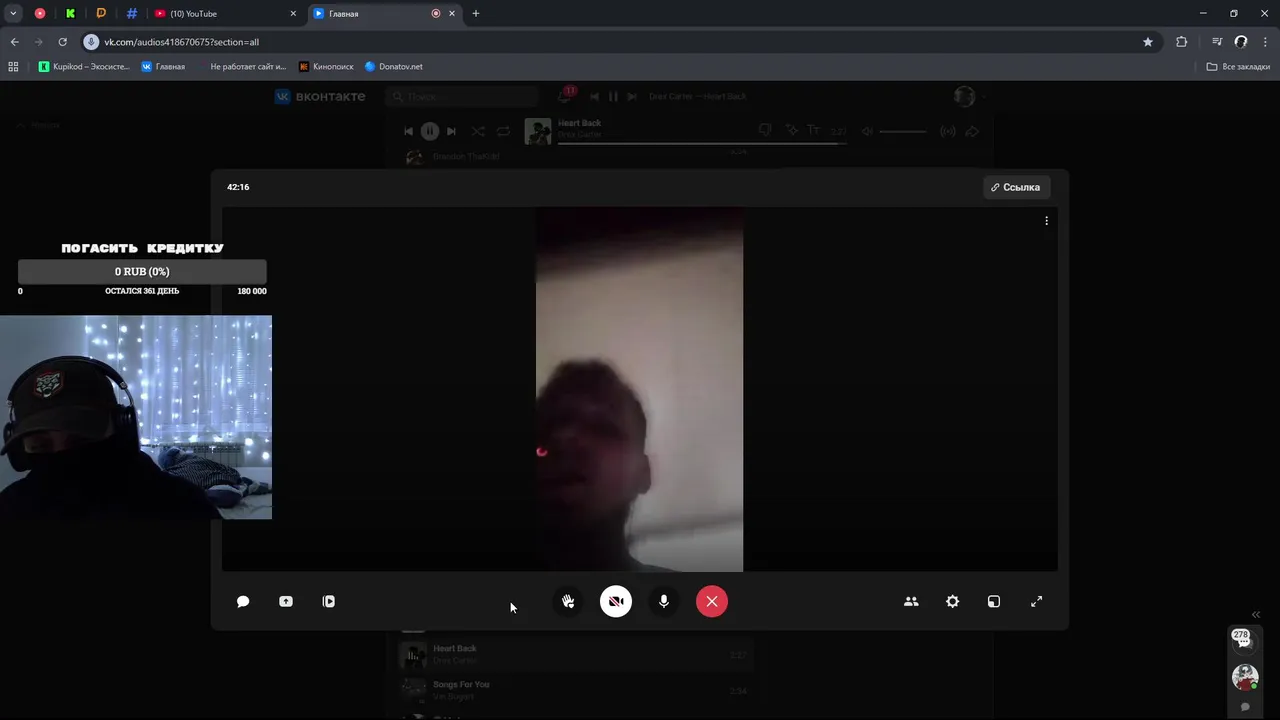The width and height of the screenshot is (1280, 720).
Task: Toggle shuffle in audio player
Action: (478, 131)
